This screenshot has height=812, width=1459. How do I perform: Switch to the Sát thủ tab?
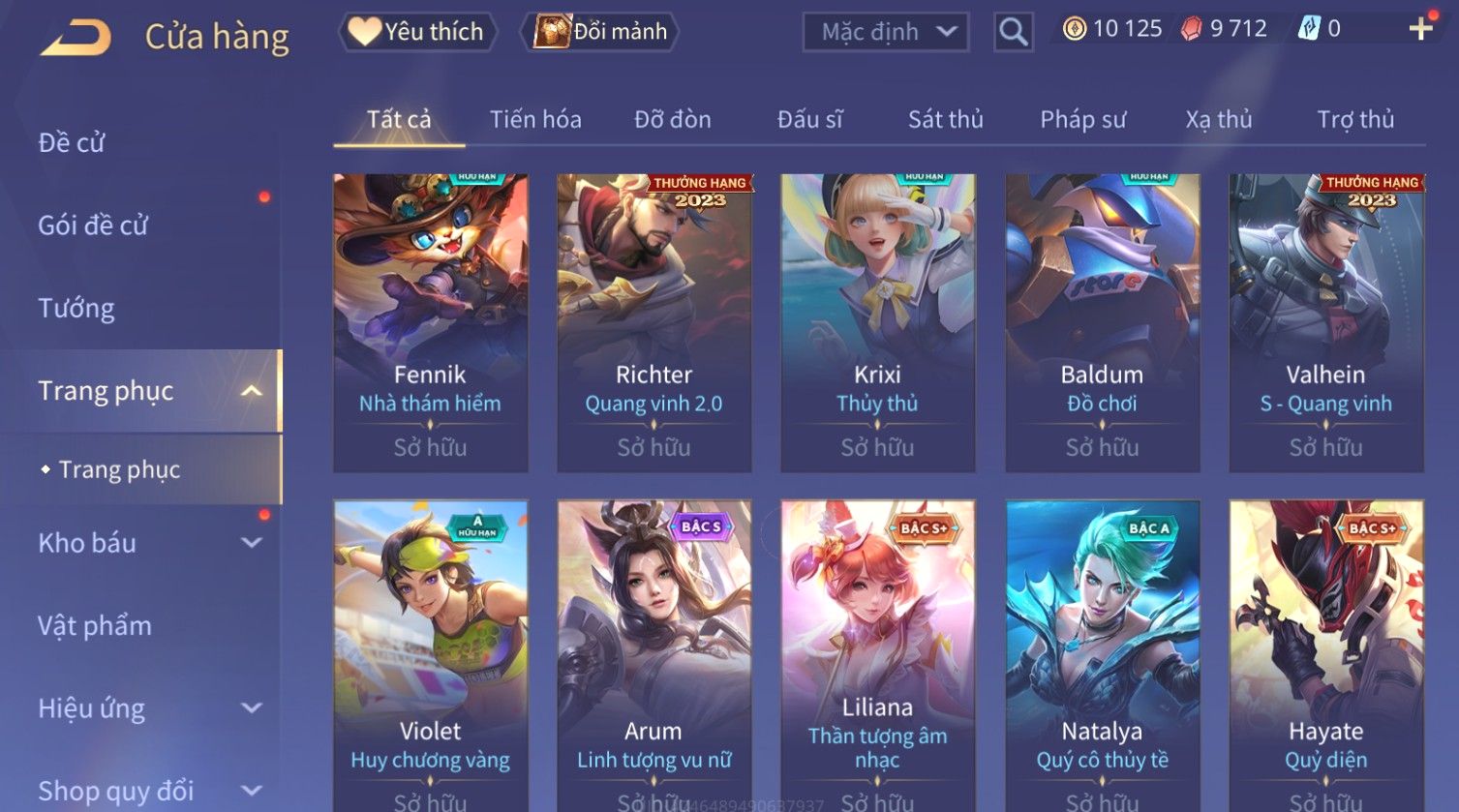coord(945,119)
